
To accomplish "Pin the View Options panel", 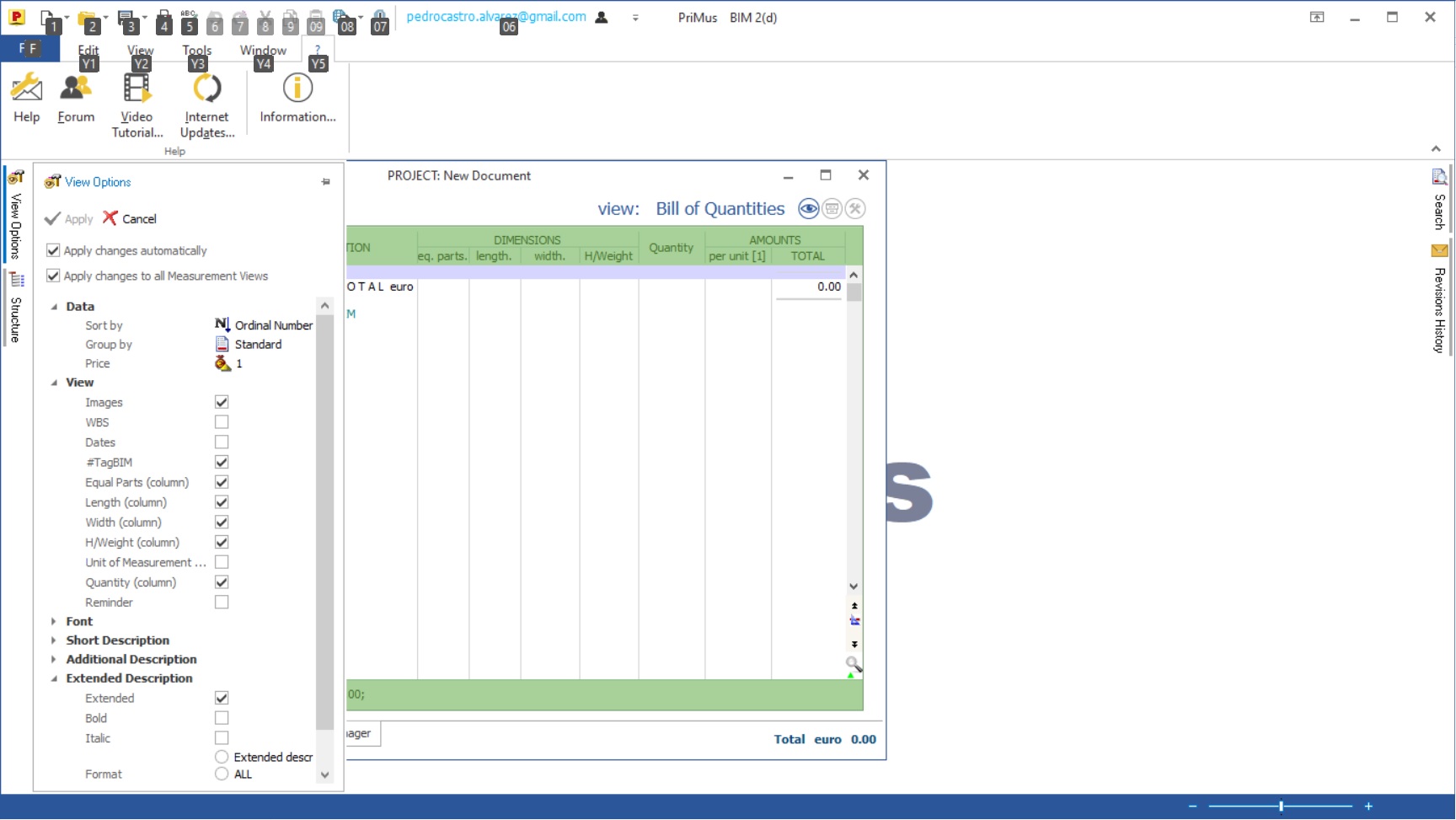I will pos(326,182).
